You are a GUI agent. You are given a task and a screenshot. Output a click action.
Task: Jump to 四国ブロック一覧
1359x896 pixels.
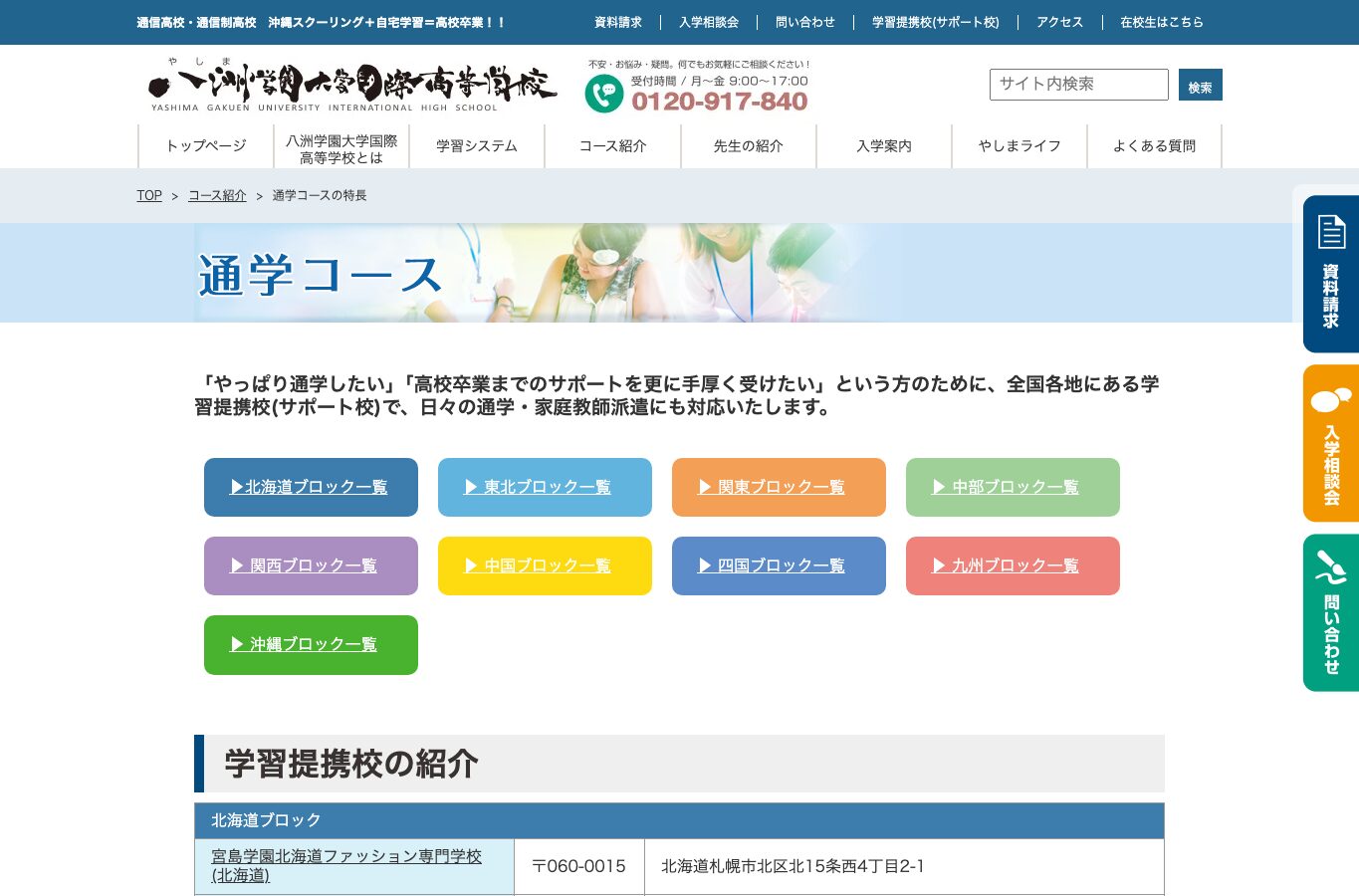tap(779, 565)
